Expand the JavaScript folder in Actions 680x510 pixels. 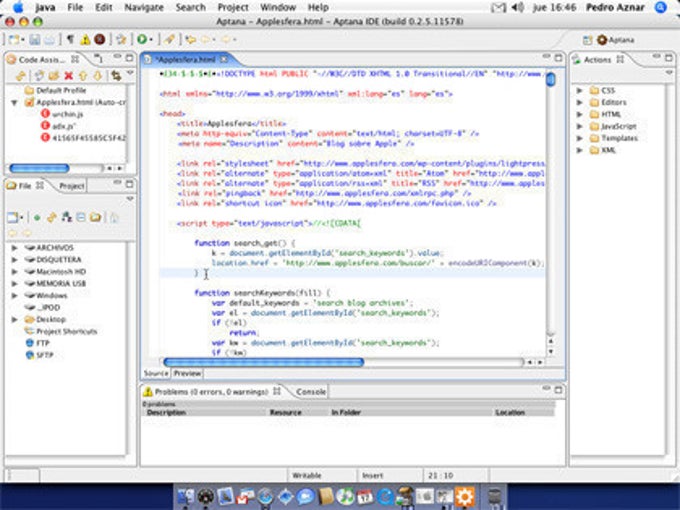(x=579, y=127)
